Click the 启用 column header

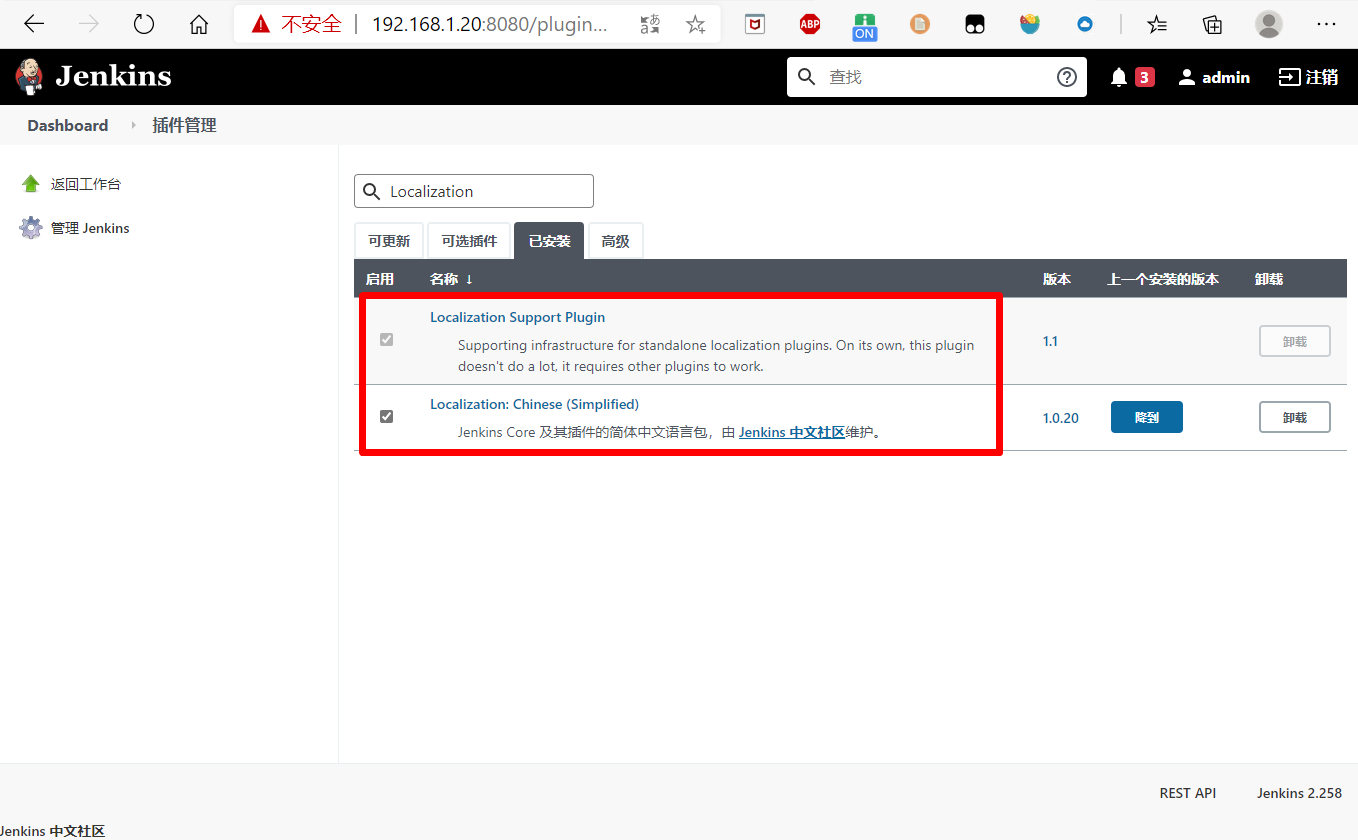click(380, 279)
